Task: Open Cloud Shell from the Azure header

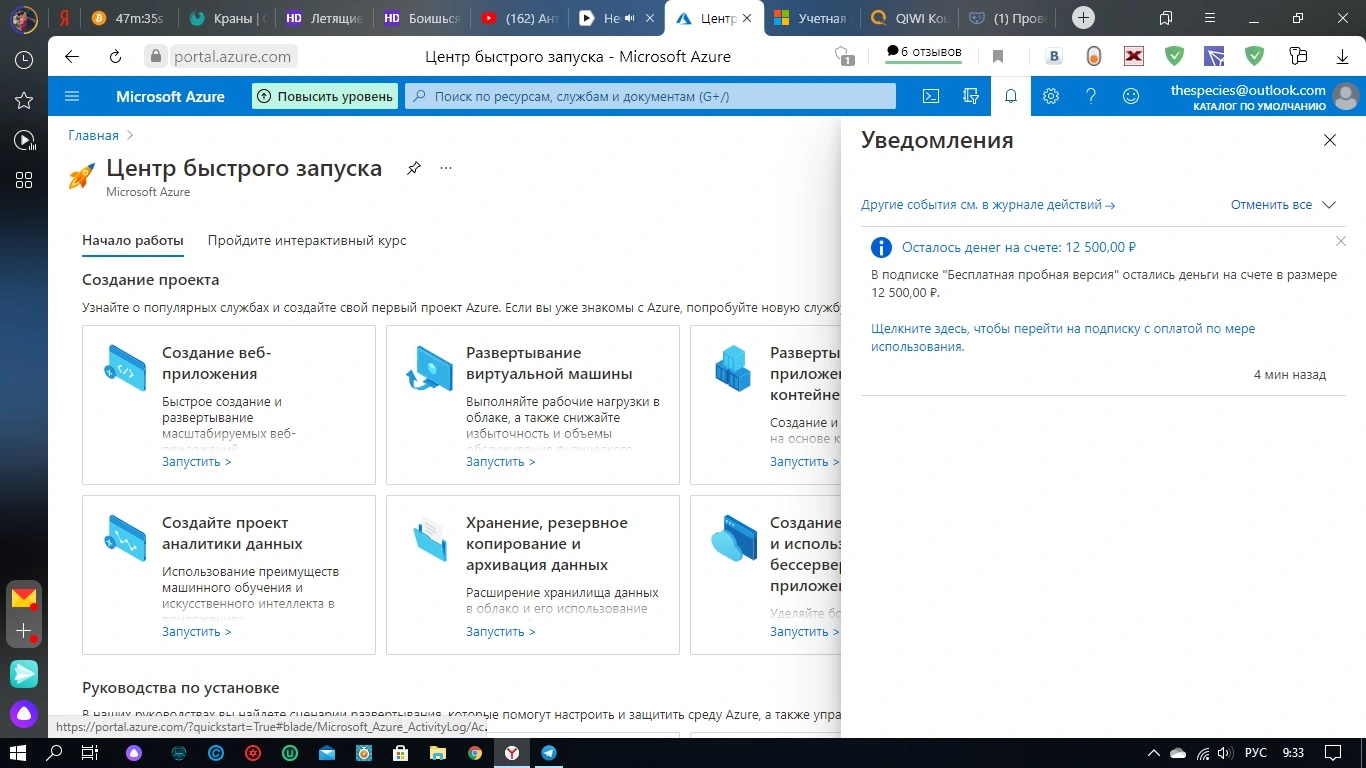Action: pyautogui.click(x=930, y=96)
